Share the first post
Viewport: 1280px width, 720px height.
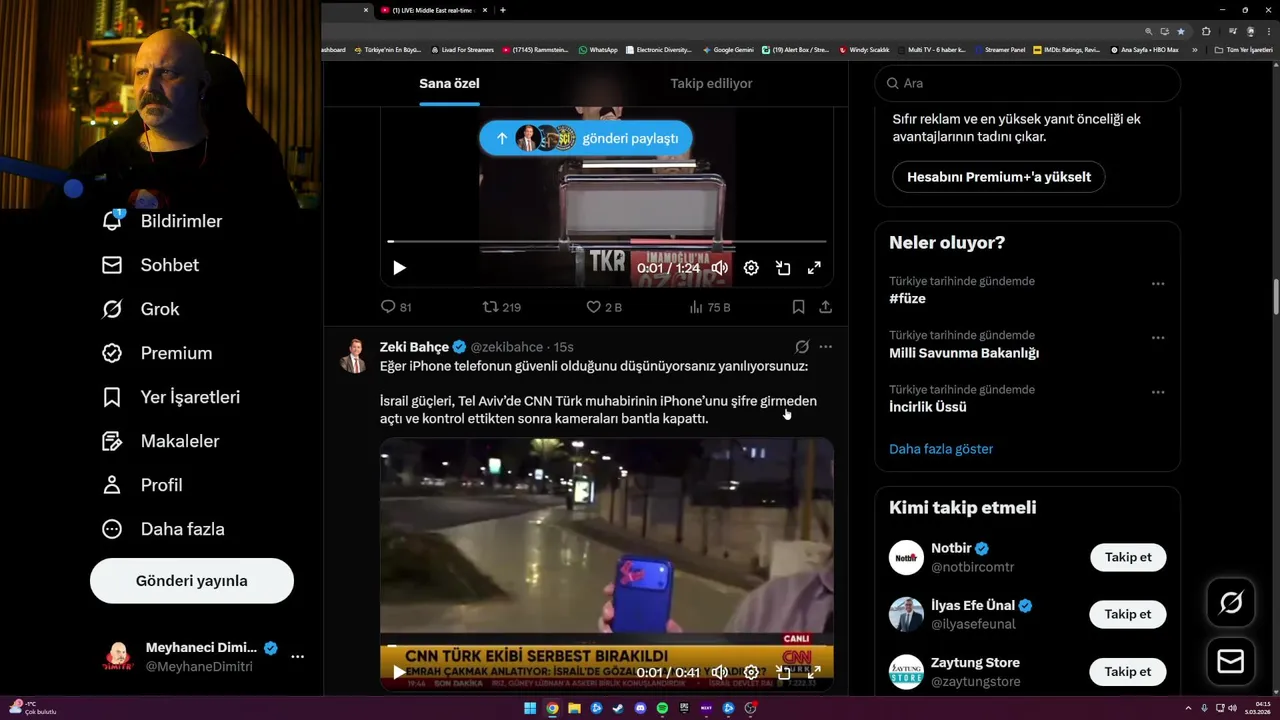pos(825,307)
